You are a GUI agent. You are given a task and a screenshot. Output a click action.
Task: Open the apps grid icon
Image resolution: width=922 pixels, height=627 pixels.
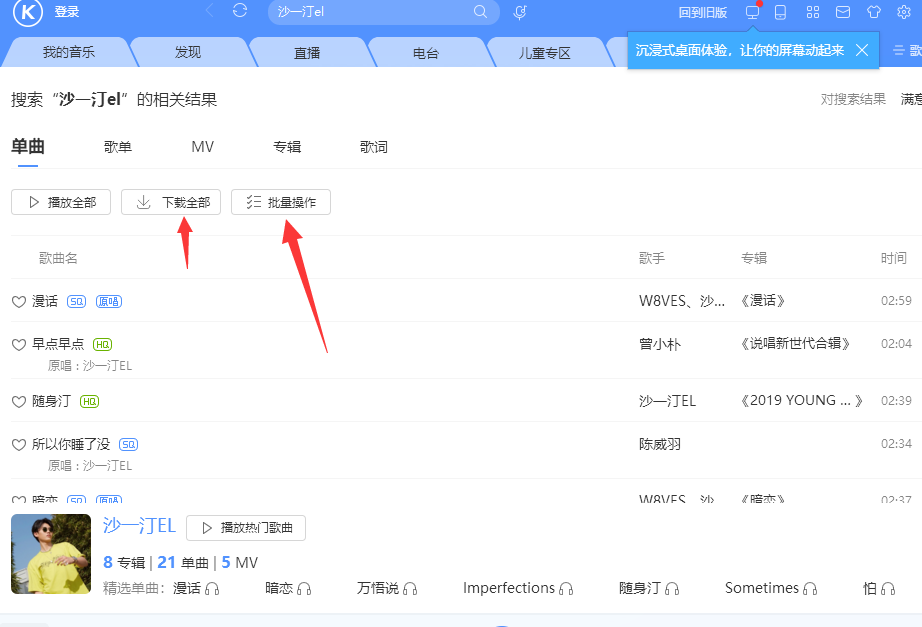pyautogui.click(x=813, y=12)
